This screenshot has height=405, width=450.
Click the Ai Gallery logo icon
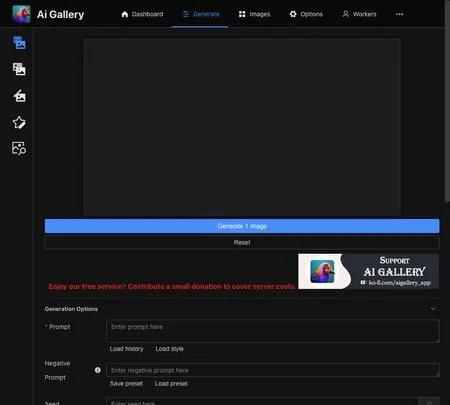[x=21, y=14]
